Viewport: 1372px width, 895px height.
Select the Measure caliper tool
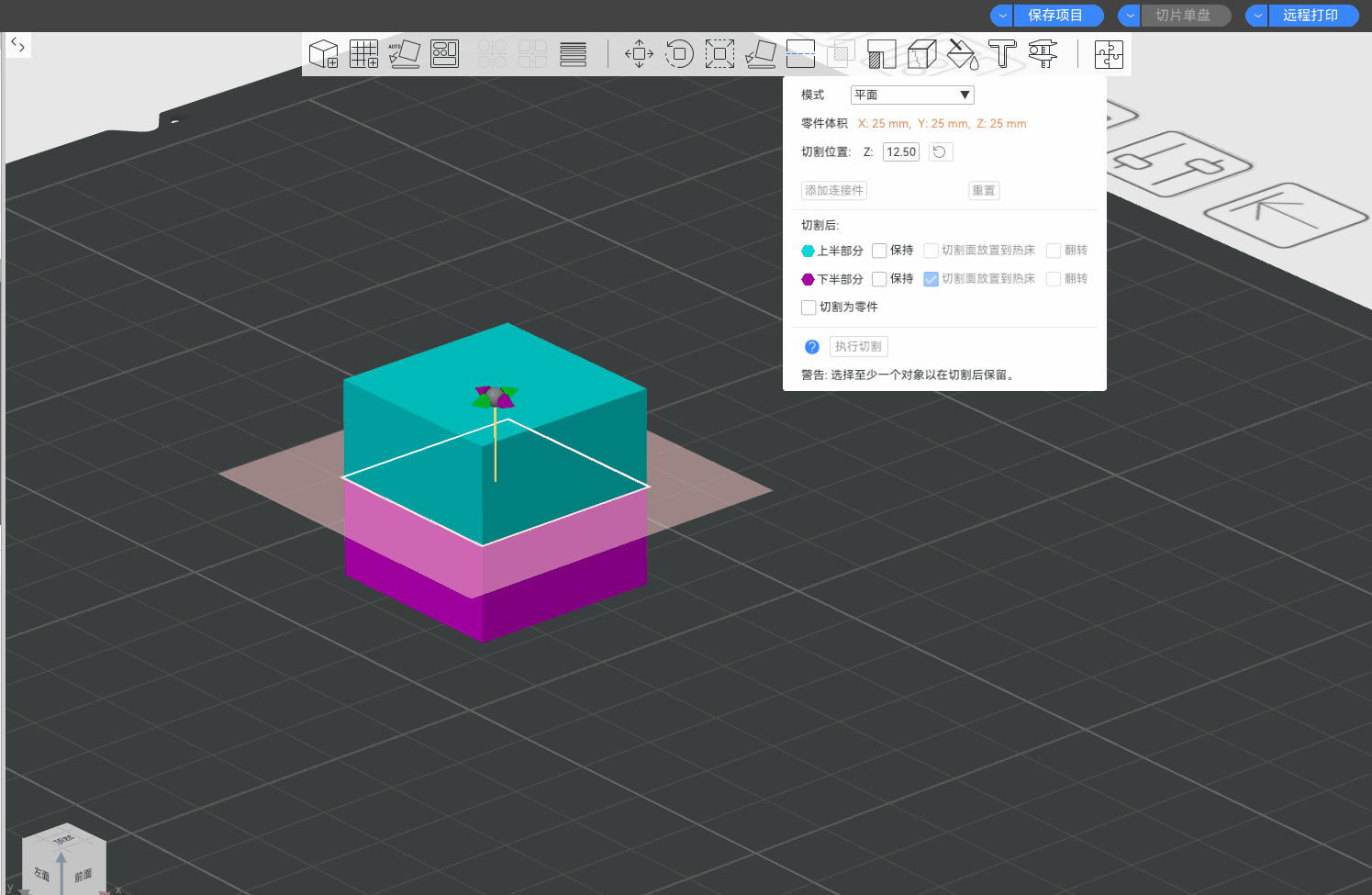pos(1043,54)
